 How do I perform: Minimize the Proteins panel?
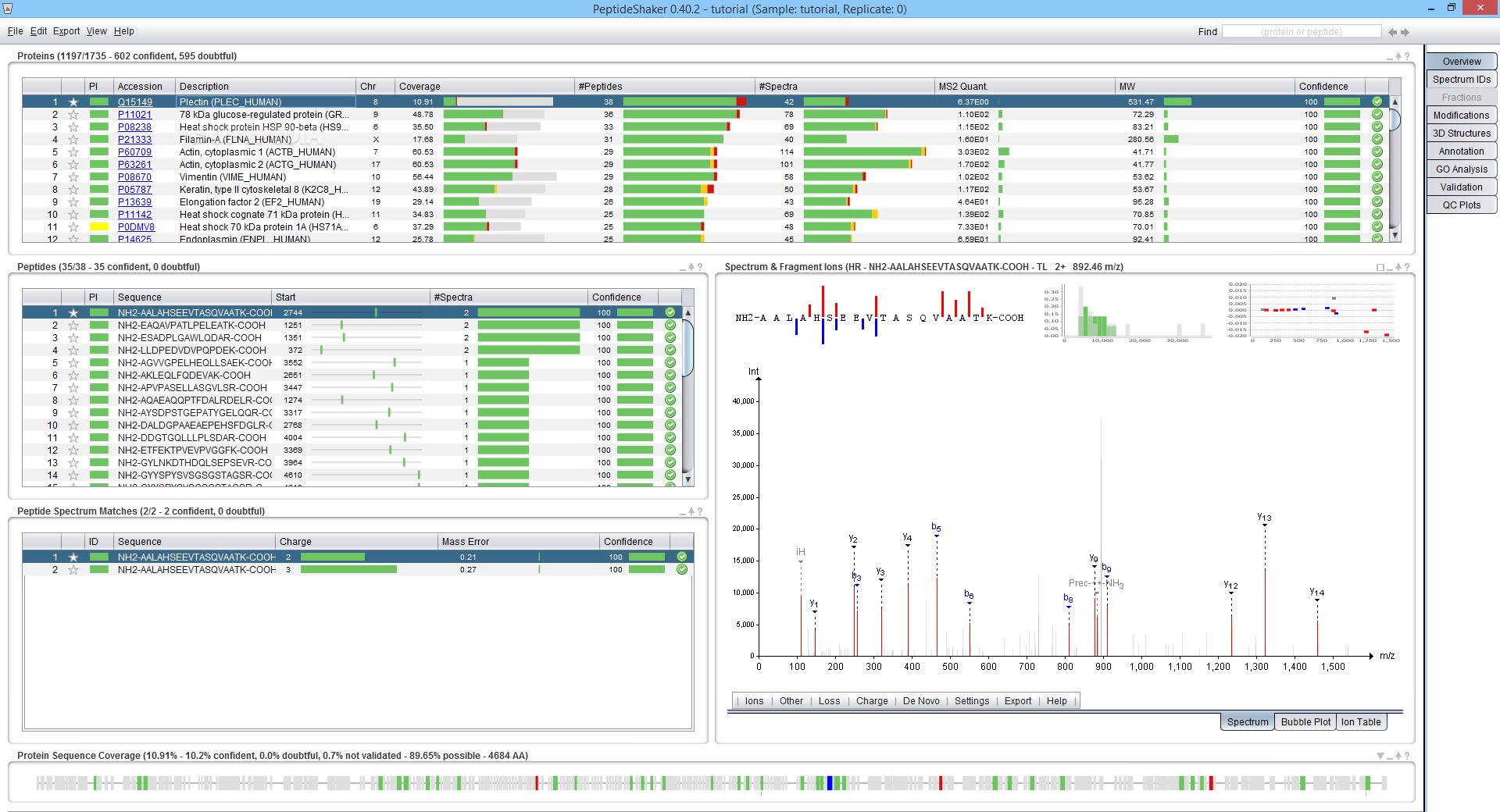pos(1391,59)
